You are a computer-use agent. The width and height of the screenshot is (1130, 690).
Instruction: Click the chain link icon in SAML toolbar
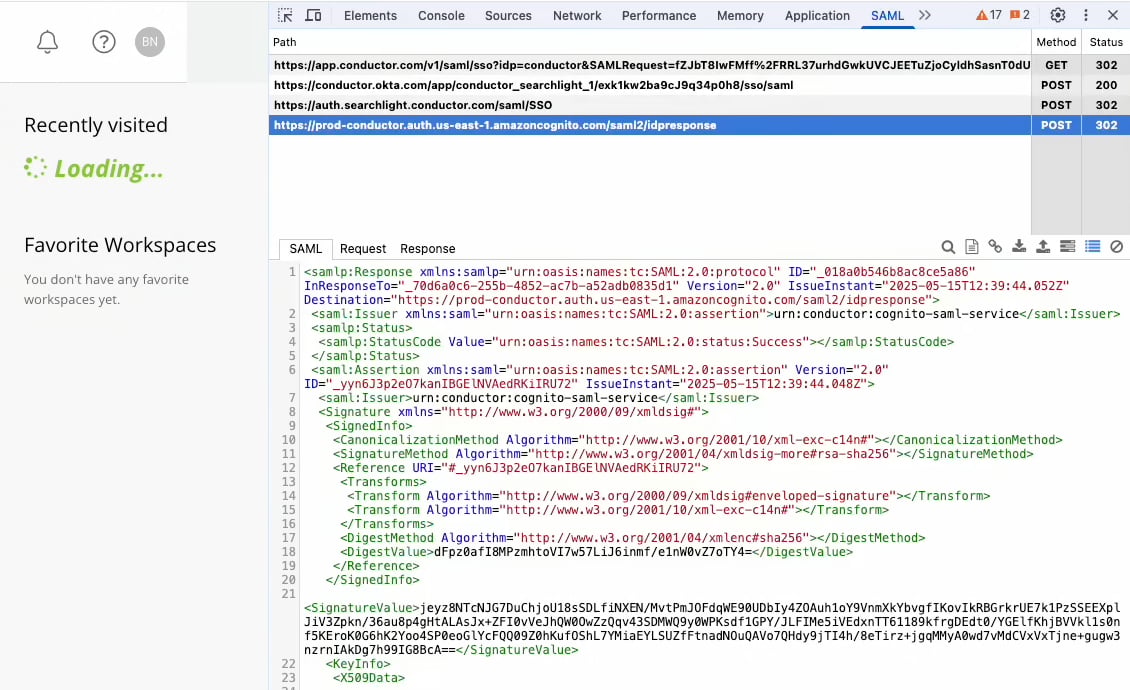995,247
